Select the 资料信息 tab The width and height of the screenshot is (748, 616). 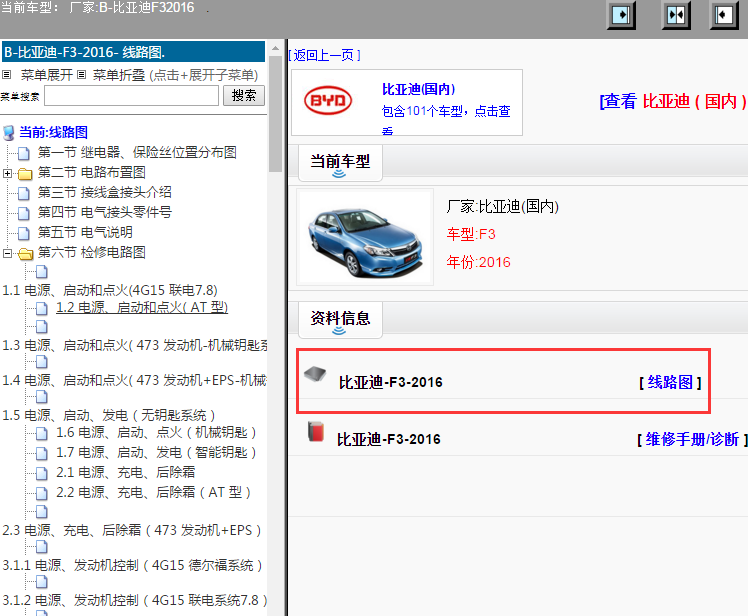(340, 320)
